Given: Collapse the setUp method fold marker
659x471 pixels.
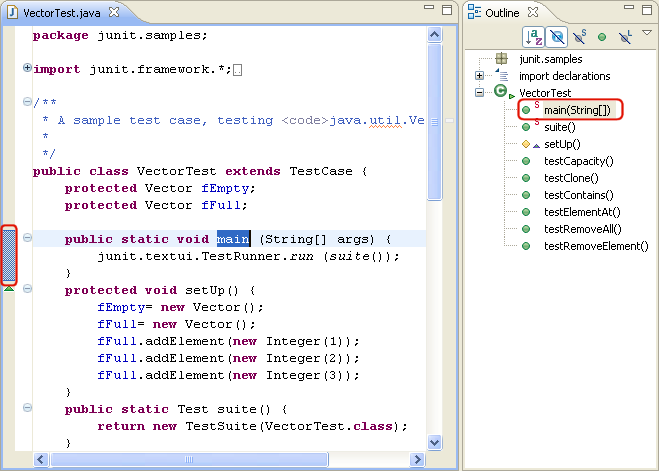Looking at the screenshot, I should (27, 290).
